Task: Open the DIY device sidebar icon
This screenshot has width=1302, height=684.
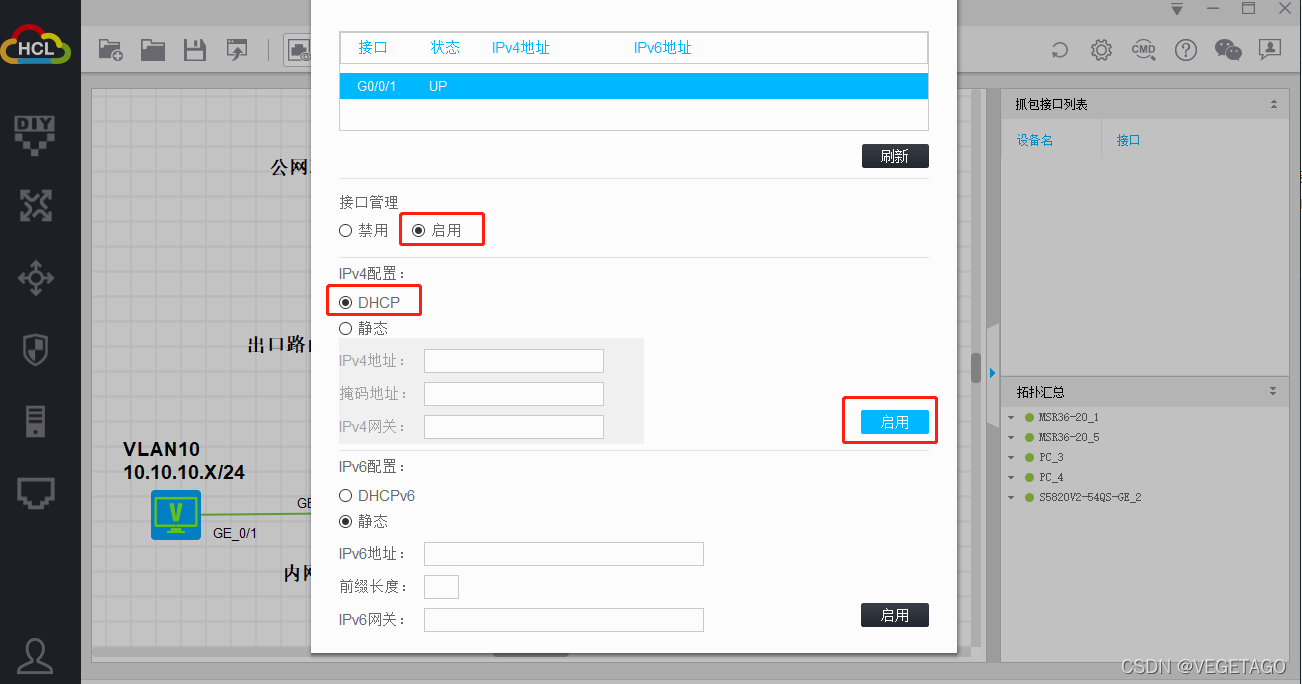Action: click(x=36, y=134)
